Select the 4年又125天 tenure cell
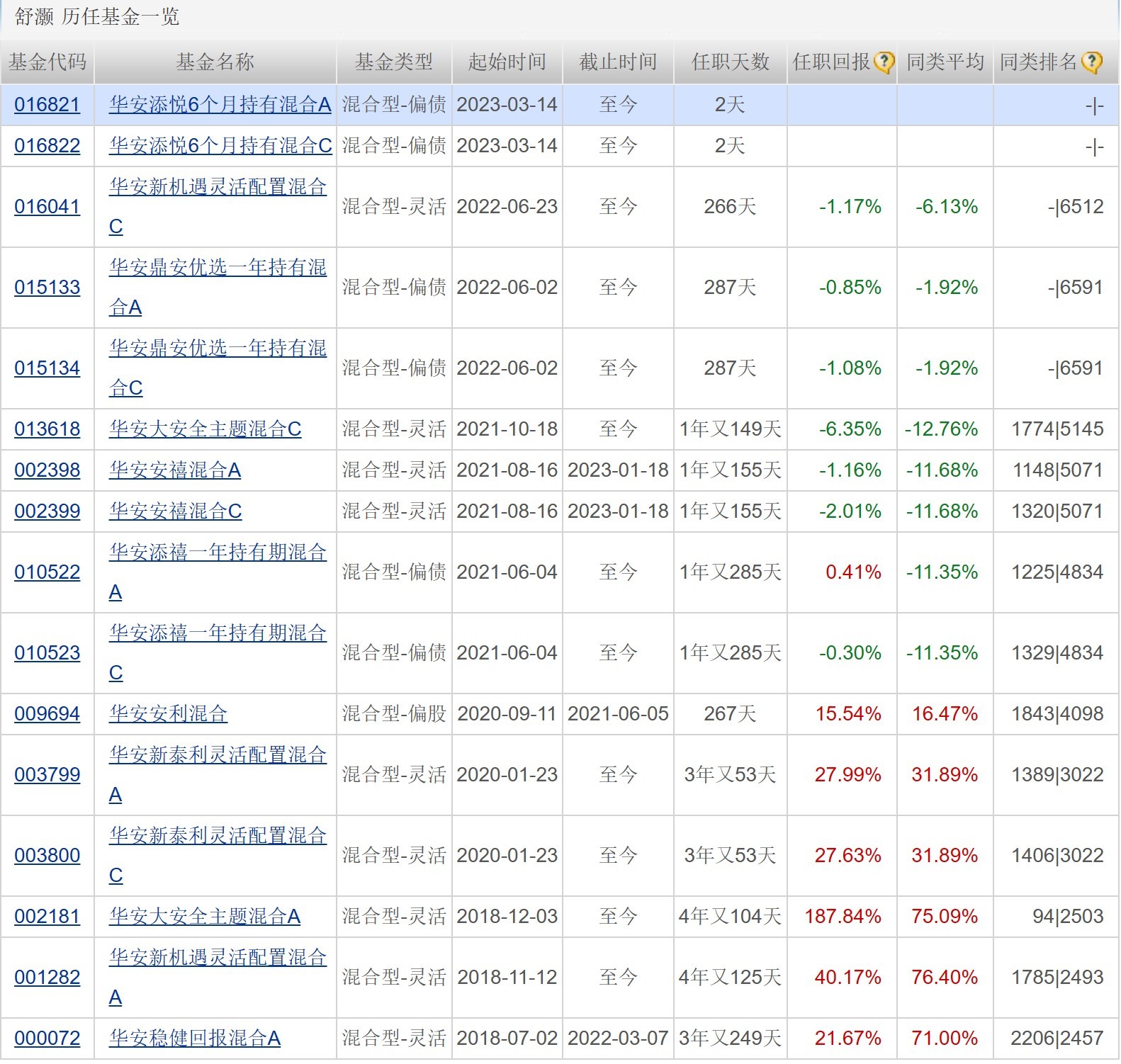1121x1064 pixels. pyautogui.click(x=731, y=978)
